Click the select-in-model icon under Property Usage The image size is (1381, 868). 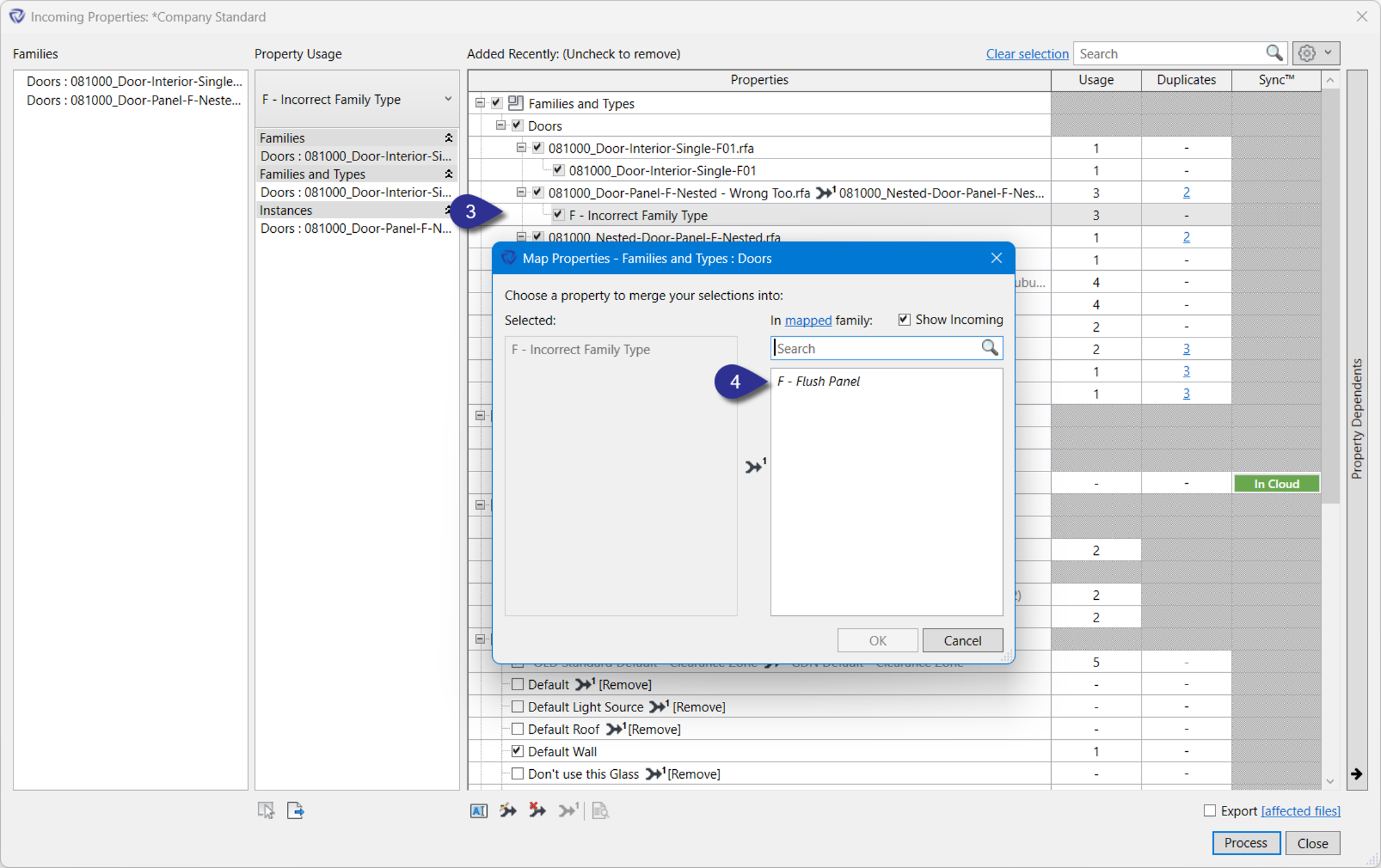coord(266,810)
